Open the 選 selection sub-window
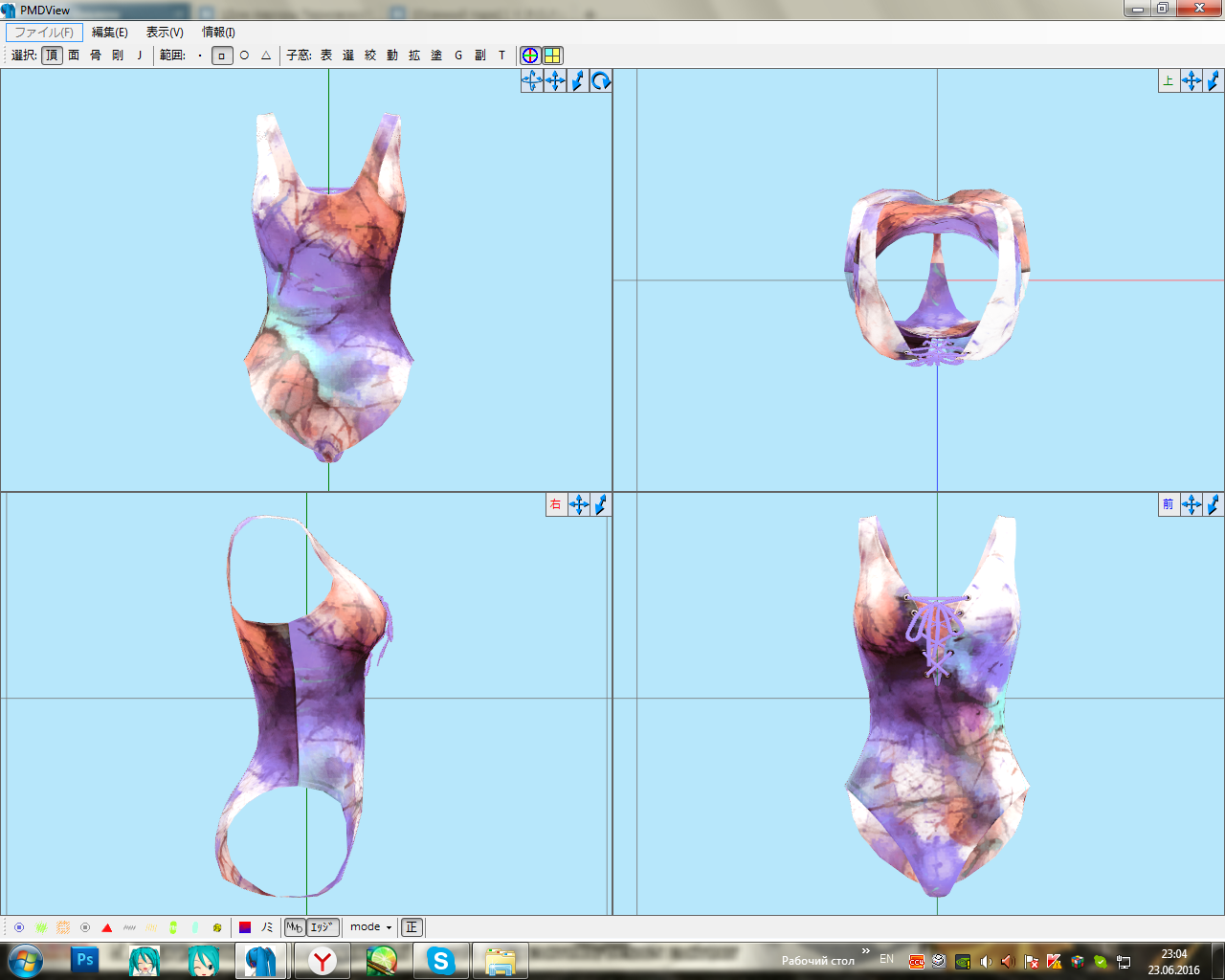The image size is (1225, 980). (348, 56)
